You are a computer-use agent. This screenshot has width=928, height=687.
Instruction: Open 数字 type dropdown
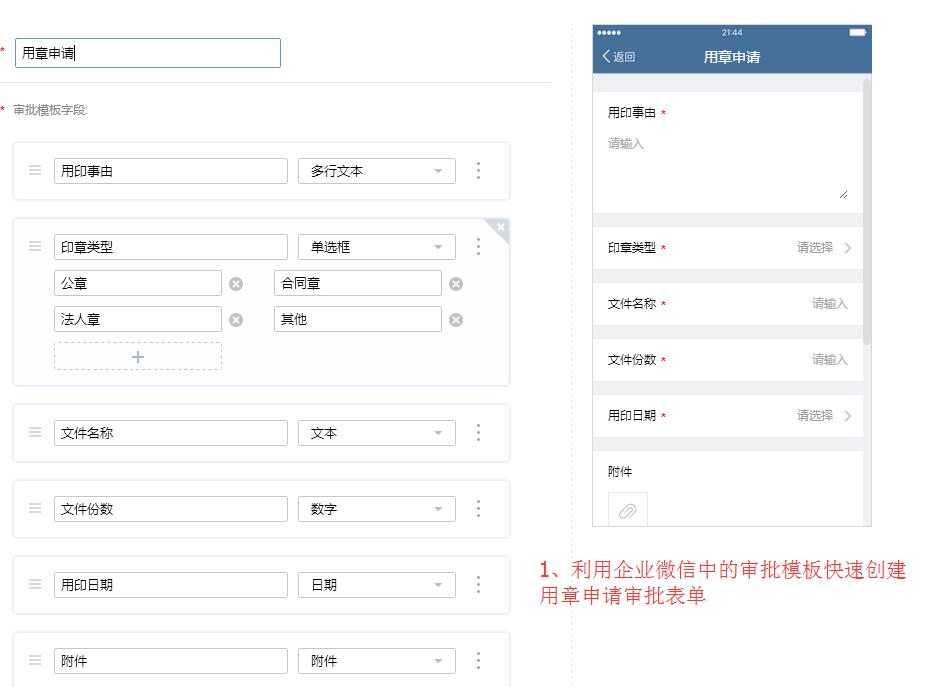[376, 509]
